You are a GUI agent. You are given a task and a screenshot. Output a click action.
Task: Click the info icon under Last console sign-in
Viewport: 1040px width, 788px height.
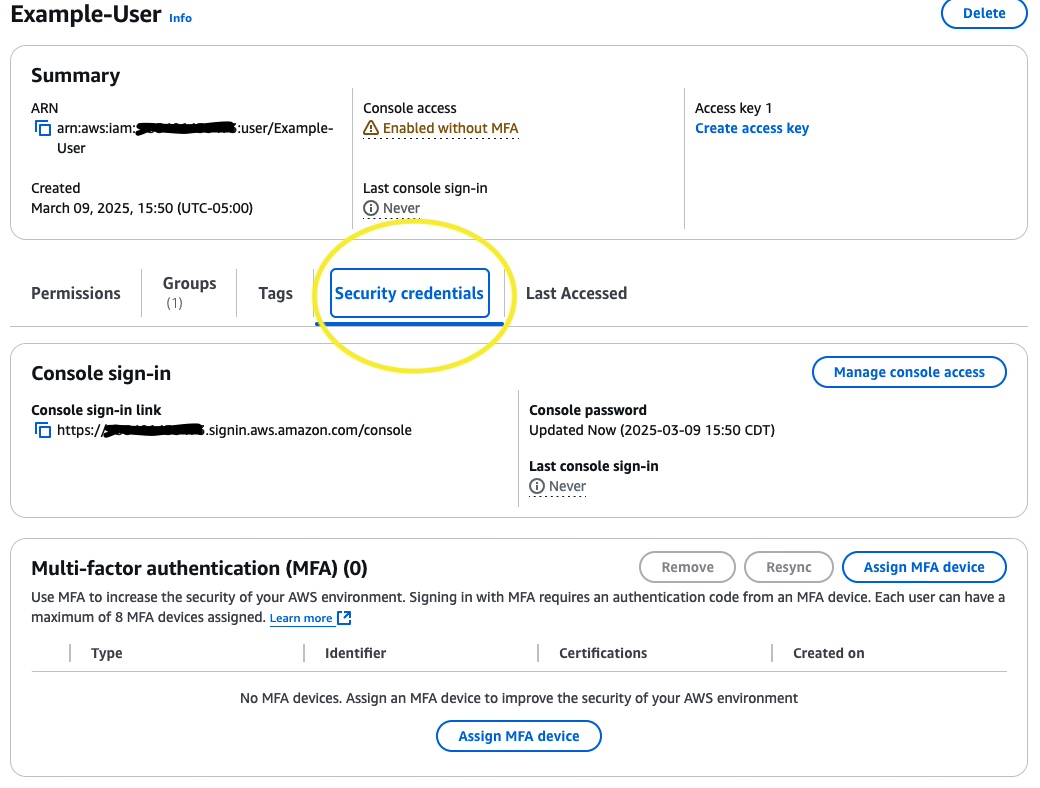point(535,485)
